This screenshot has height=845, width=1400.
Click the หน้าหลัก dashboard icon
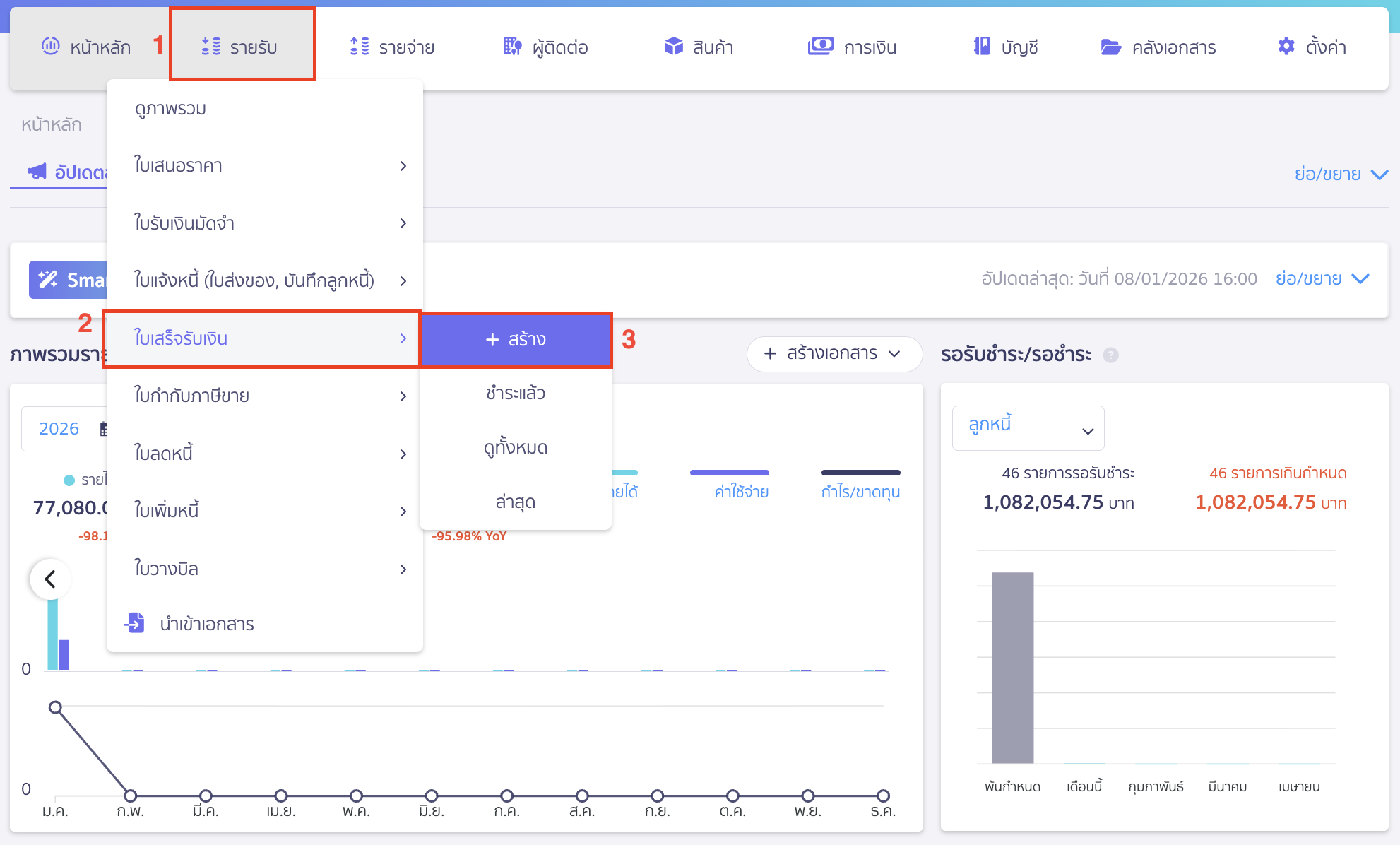[x=51, y=47]
